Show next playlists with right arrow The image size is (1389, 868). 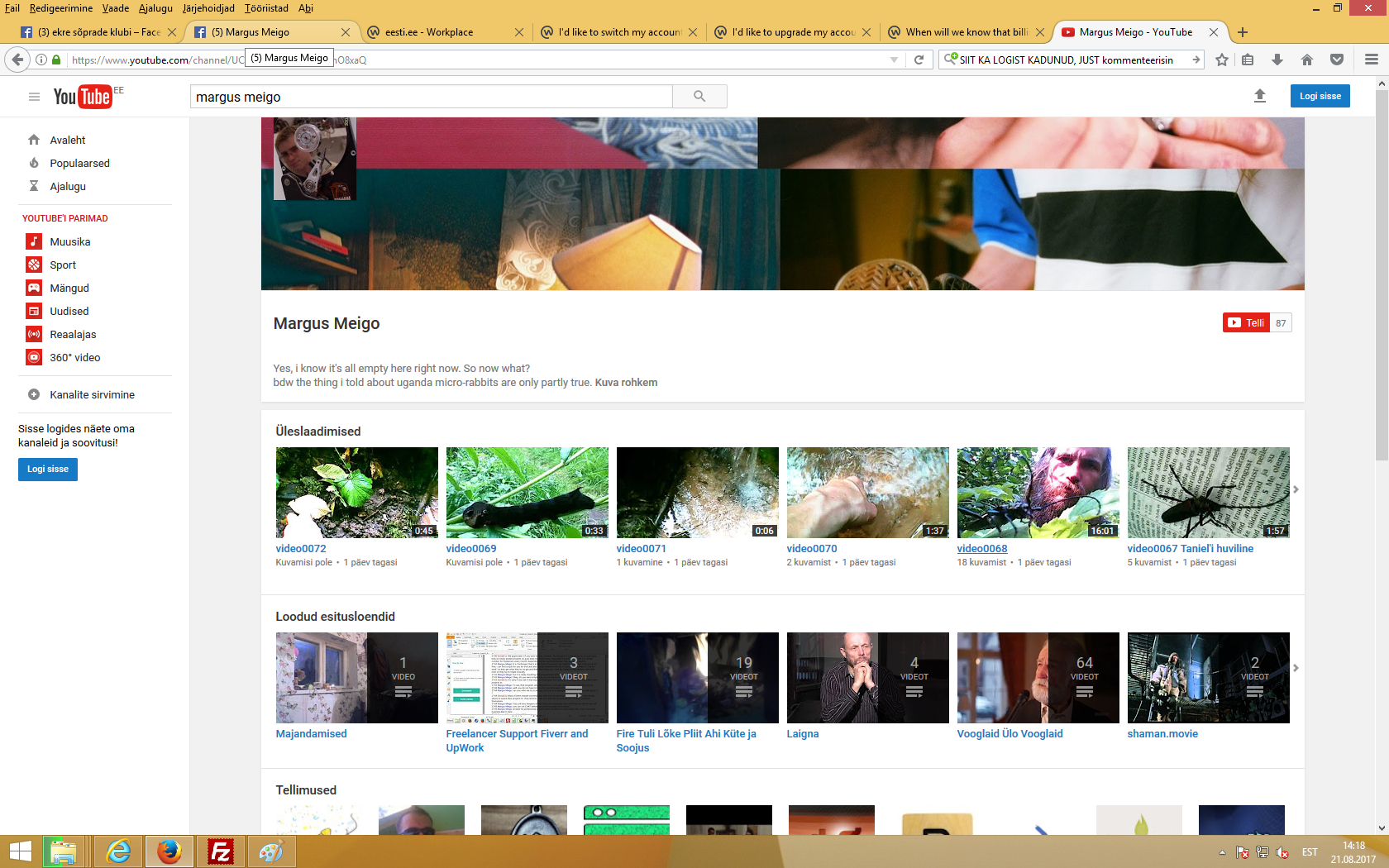[x=1296, y=668]
